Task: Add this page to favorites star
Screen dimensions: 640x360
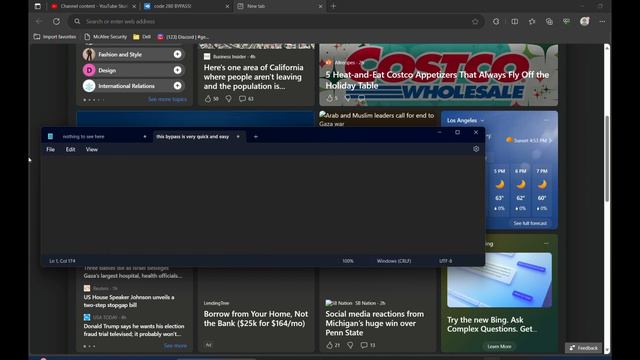Action: (475, 21)
